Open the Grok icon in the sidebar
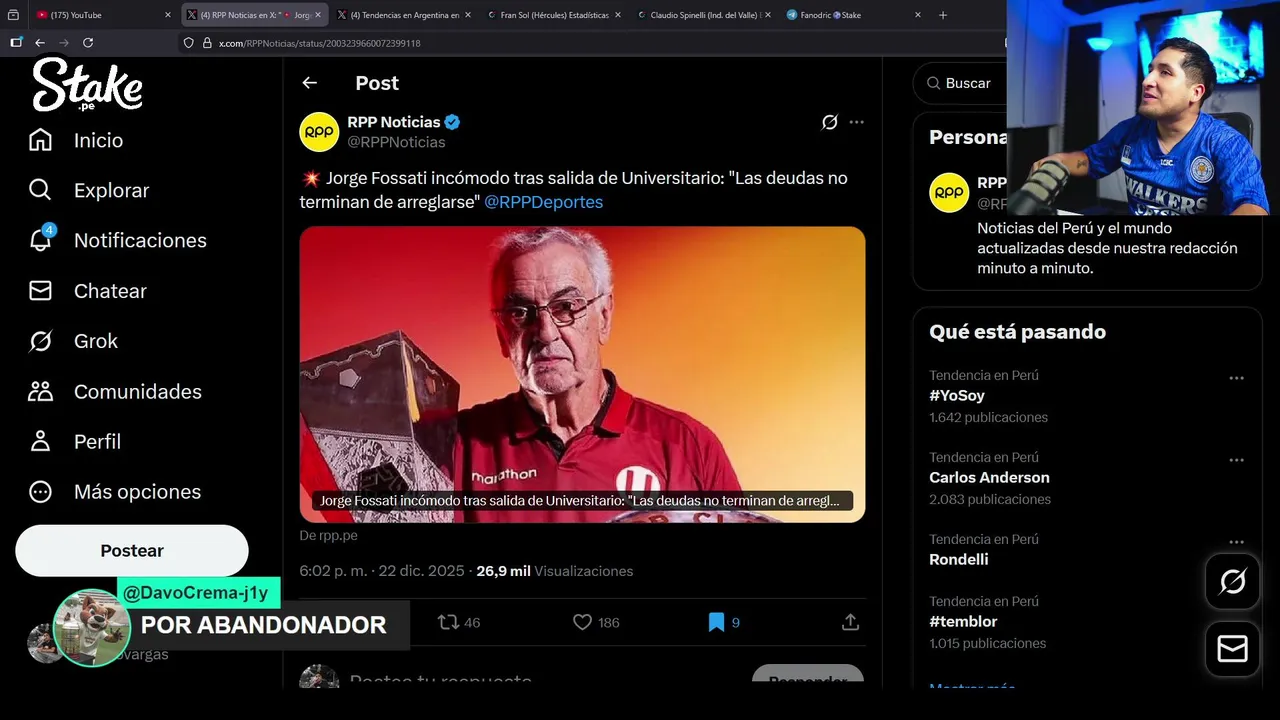 [x=40, y=341]
